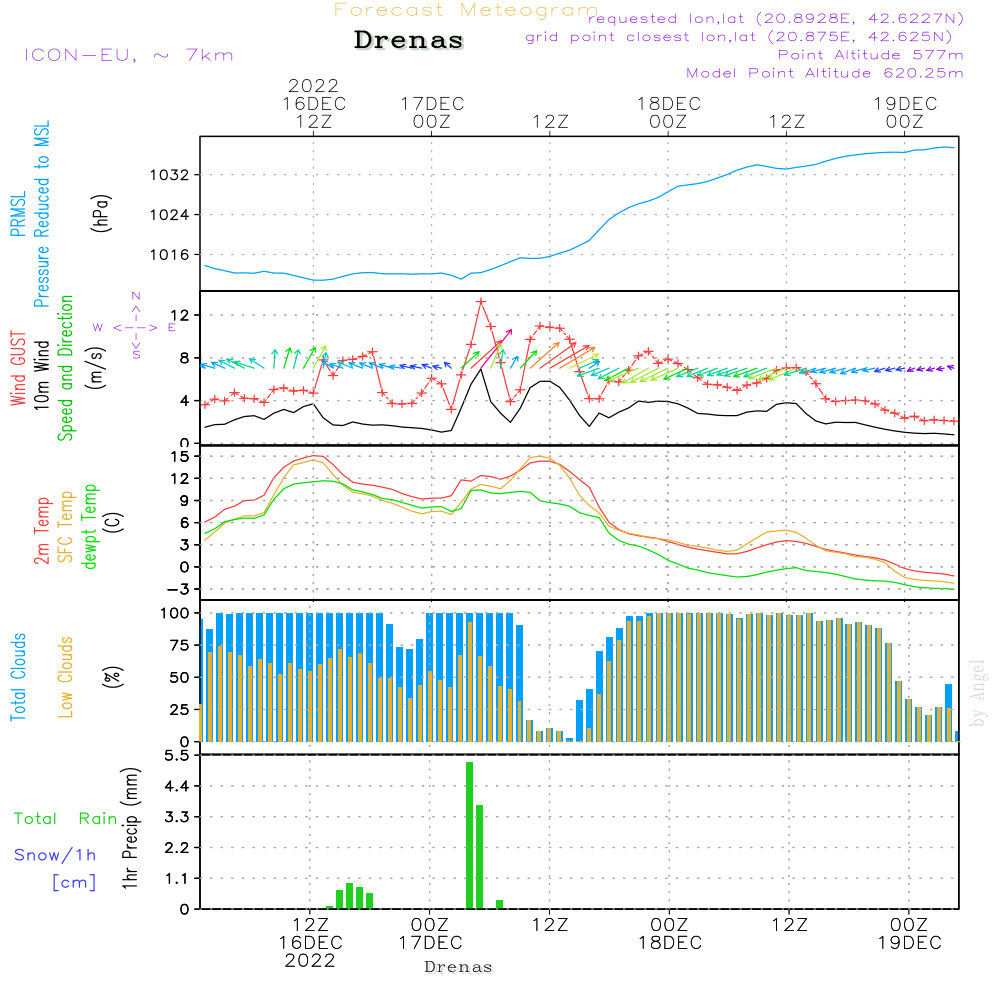Click the 2.2 value on precipitation axis

point(177,848)
